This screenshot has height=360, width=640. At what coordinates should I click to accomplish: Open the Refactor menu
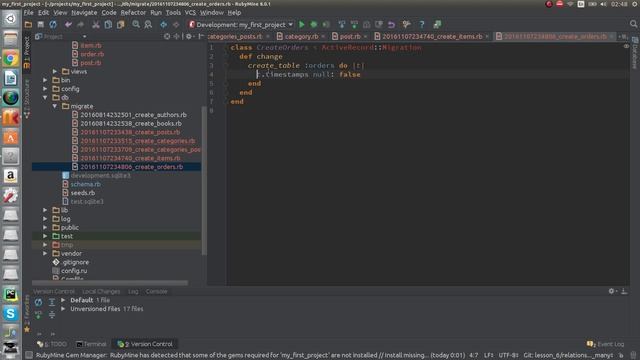click(133, 13)
